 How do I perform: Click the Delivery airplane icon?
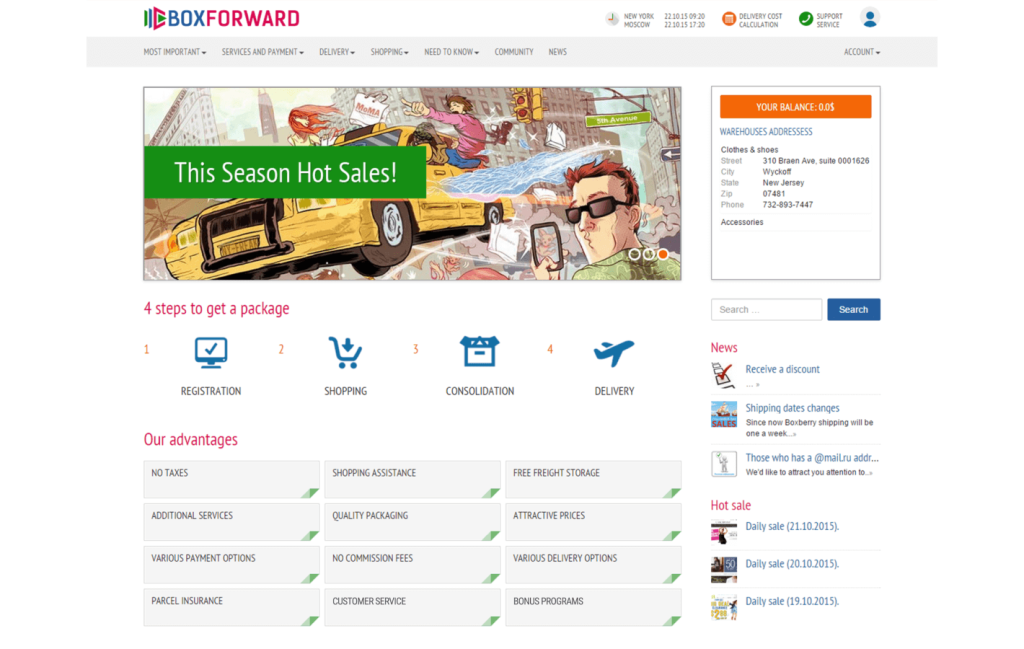coord(614,350)
